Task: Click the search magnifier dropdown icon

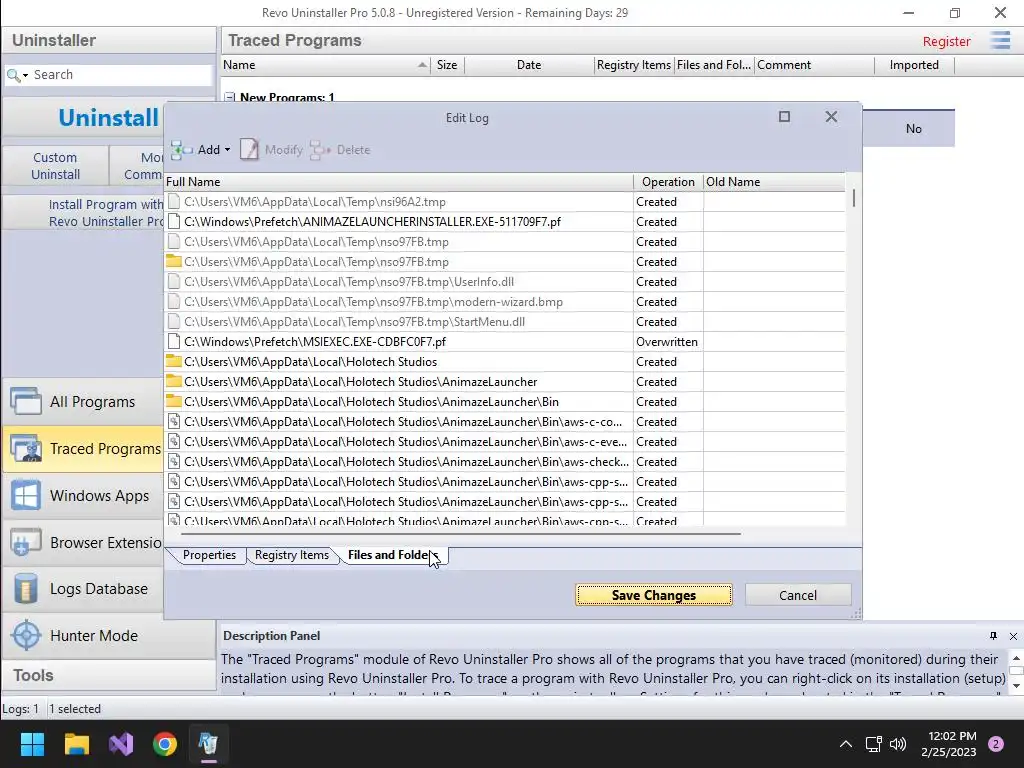Action: pos(17,75)
